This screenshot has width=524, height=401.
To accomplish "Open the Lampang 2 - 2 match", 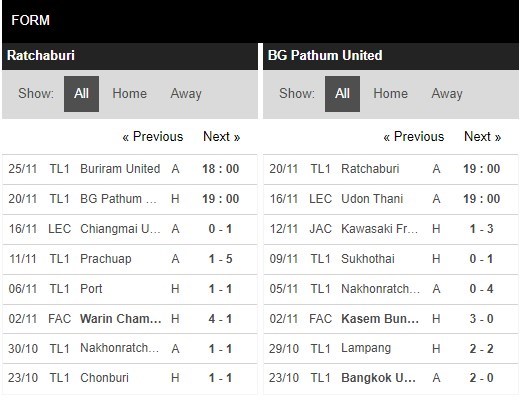I will point(391,349).
